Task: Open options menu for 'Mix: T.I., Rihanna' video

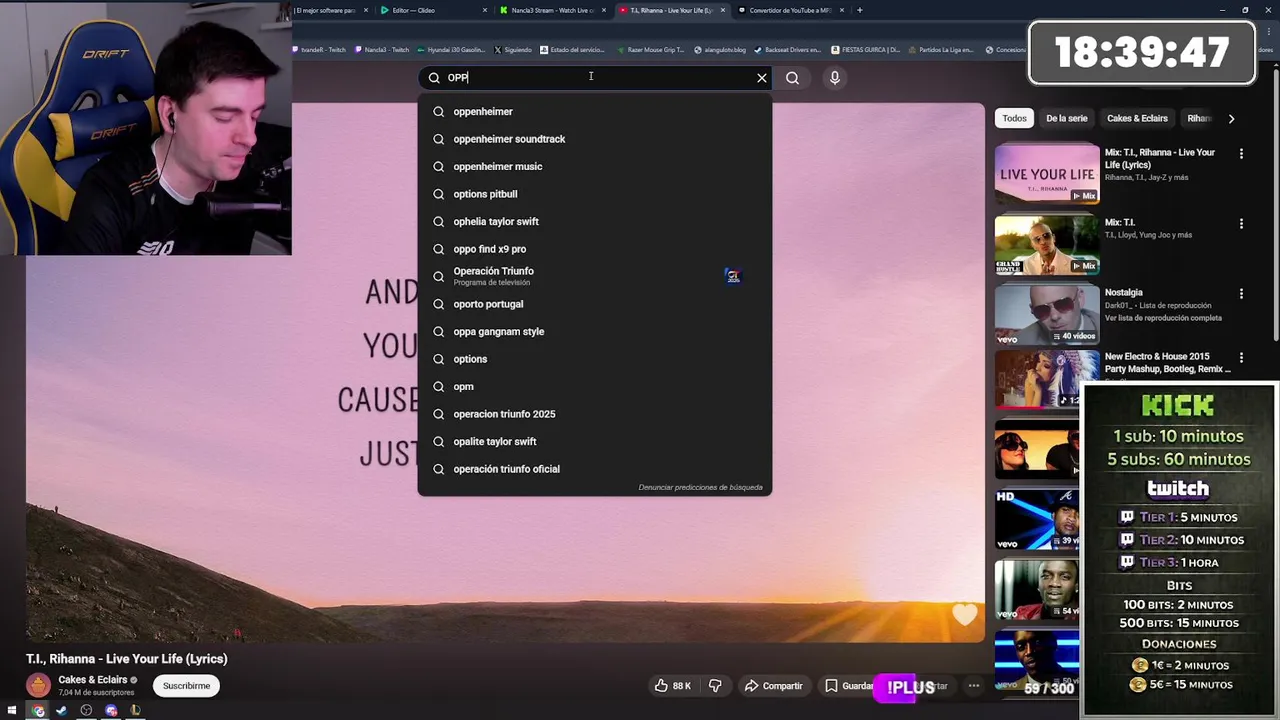Action: 1241,154
